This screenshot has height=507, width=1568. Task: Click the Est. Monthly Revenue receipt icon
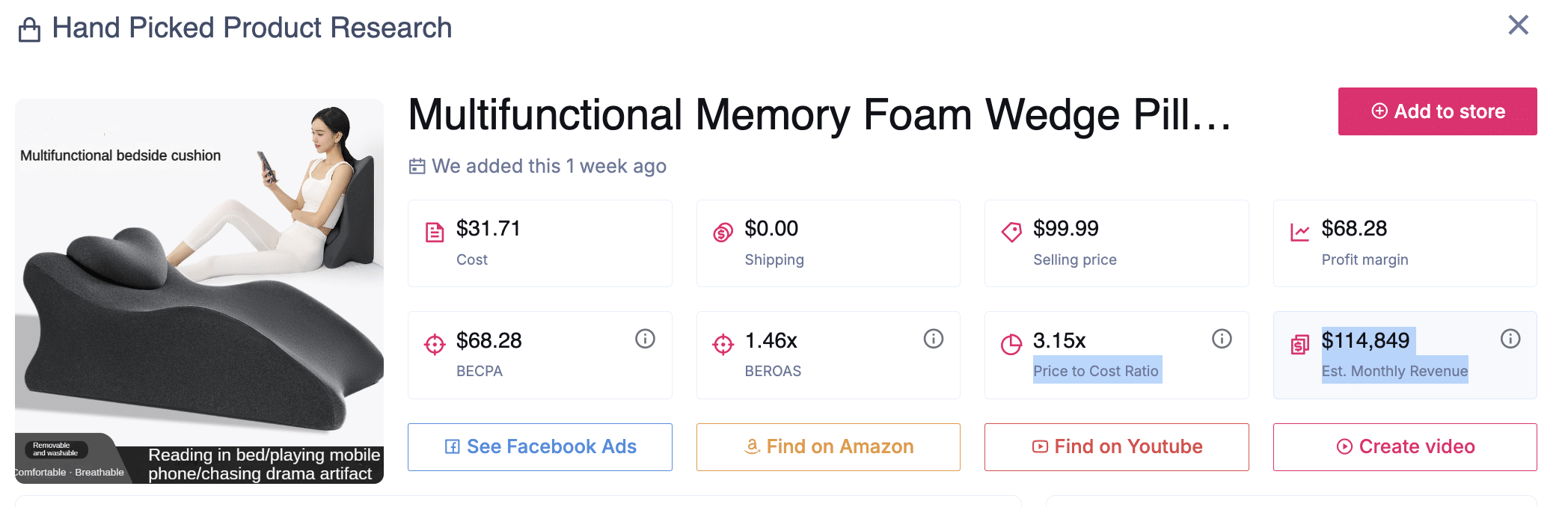1299,344
